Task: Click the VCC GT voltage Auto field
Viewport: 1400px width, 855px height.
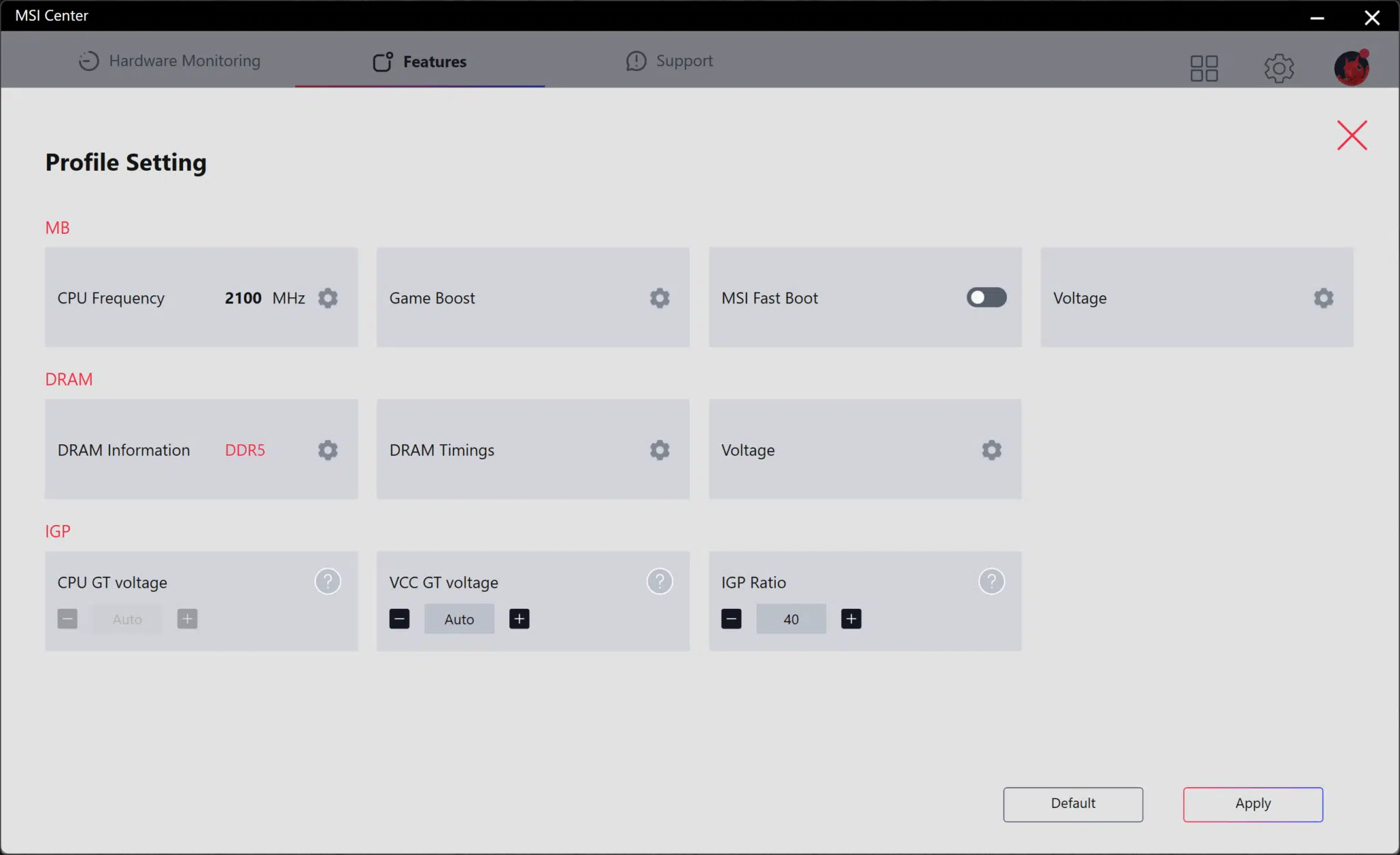Action: (x=459, y=619)
